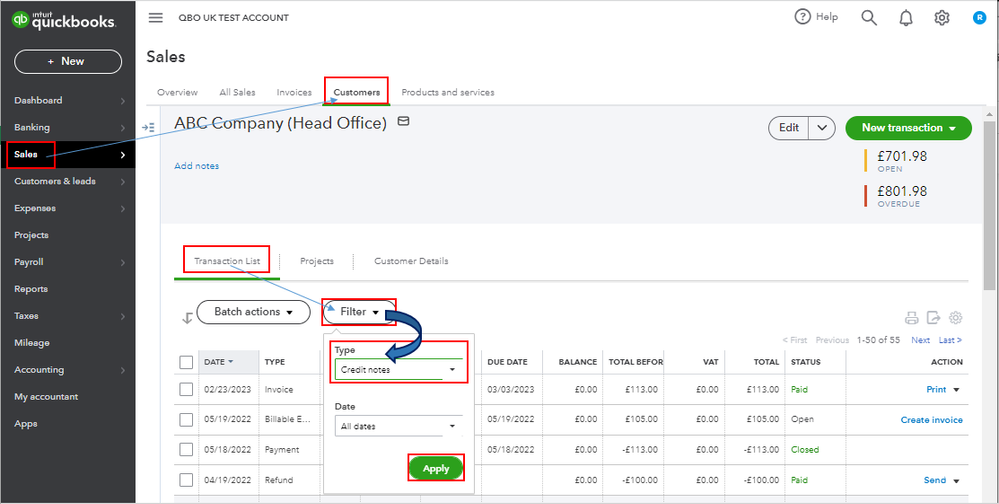
Task: Open the notifications bell
Action: pos(905,18)
